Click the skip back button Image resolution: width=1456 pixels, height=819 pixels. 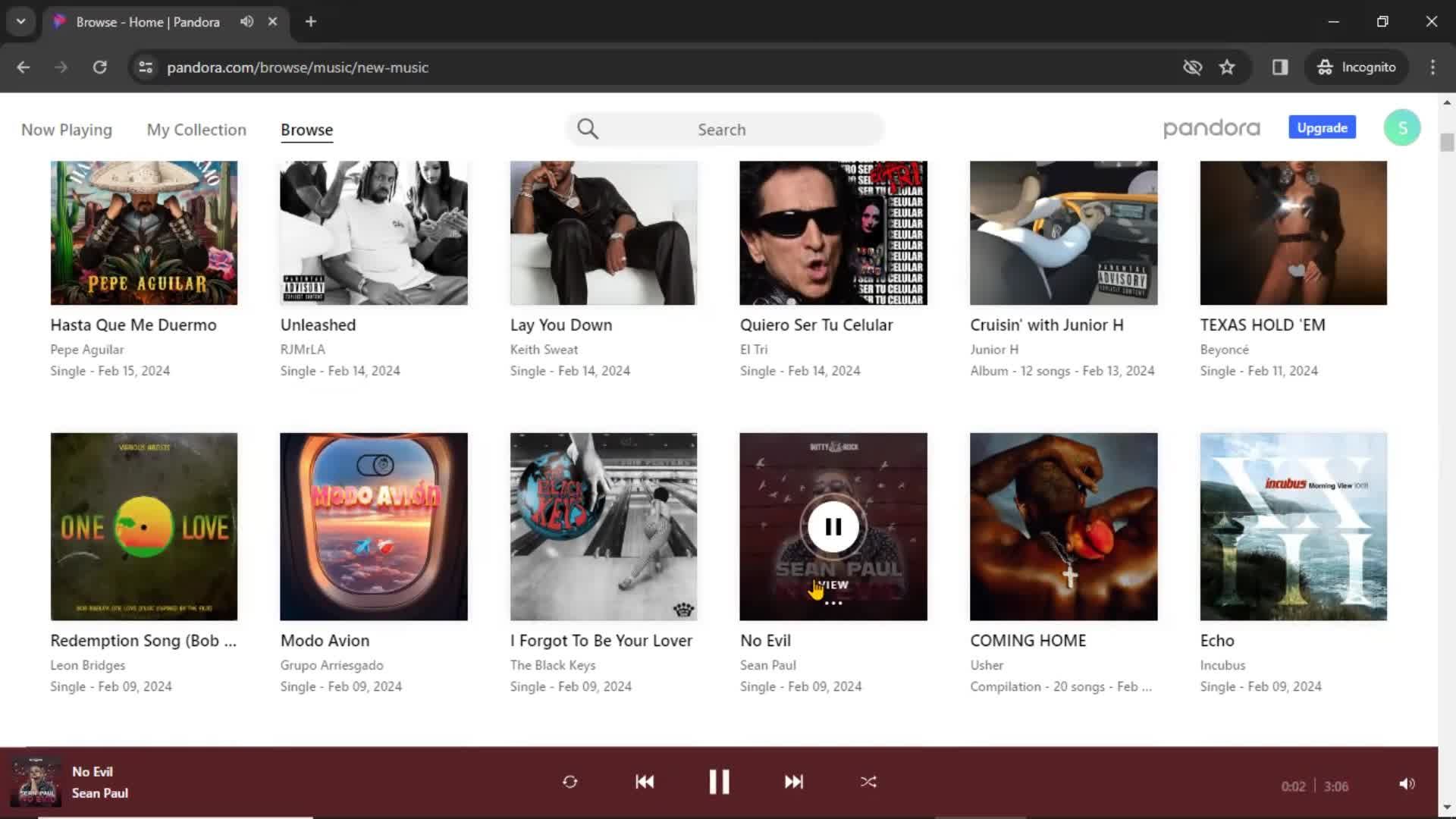(645, 782)
